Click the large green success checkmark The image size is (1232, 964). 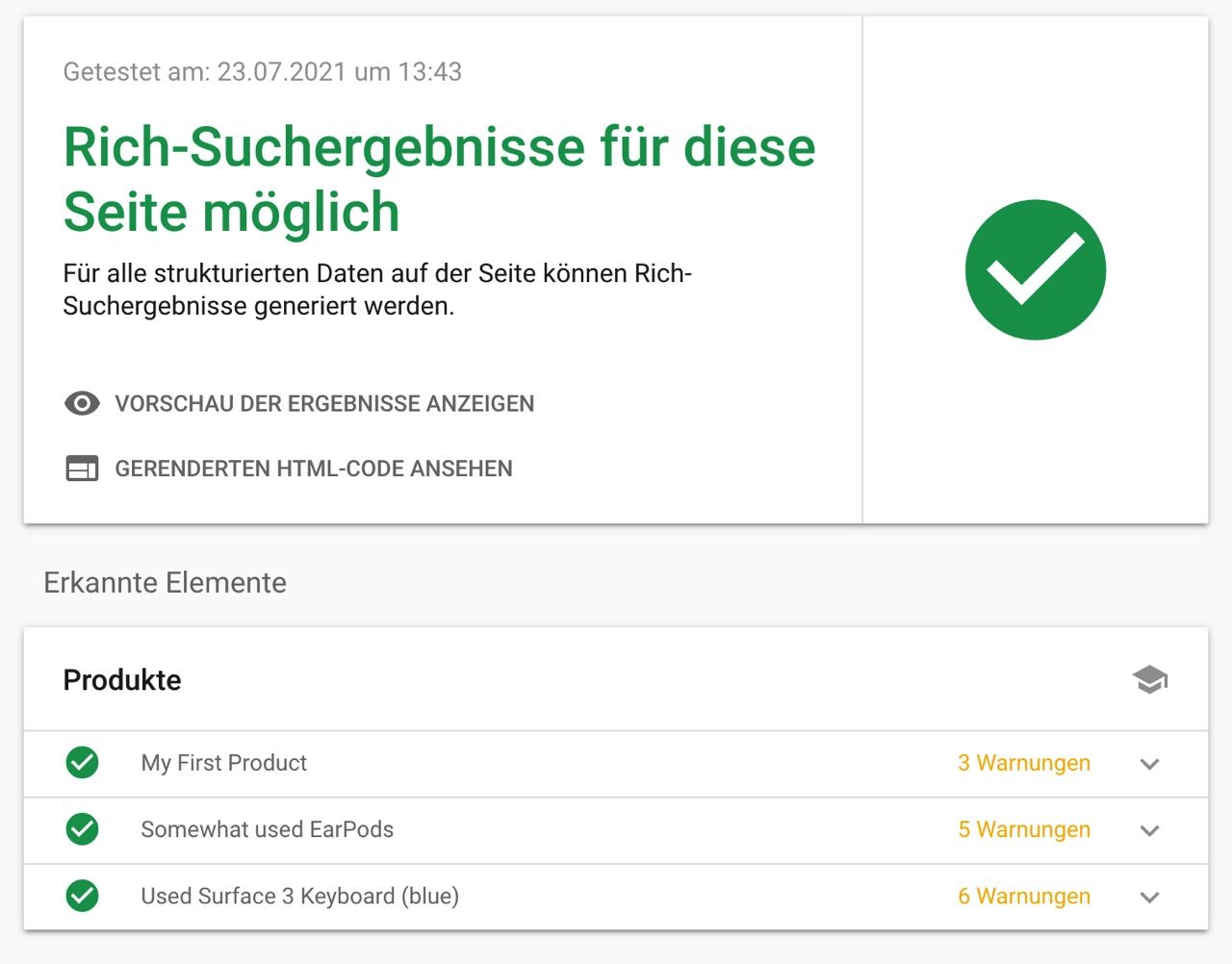point(1036,269)
